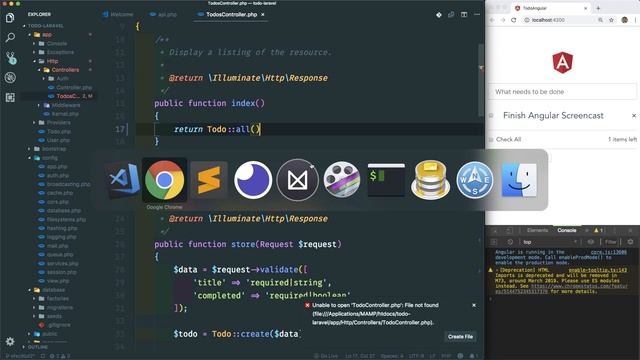Open the Explorer view in activity bar
Viewport: 640px width, 360px height.
10,18
